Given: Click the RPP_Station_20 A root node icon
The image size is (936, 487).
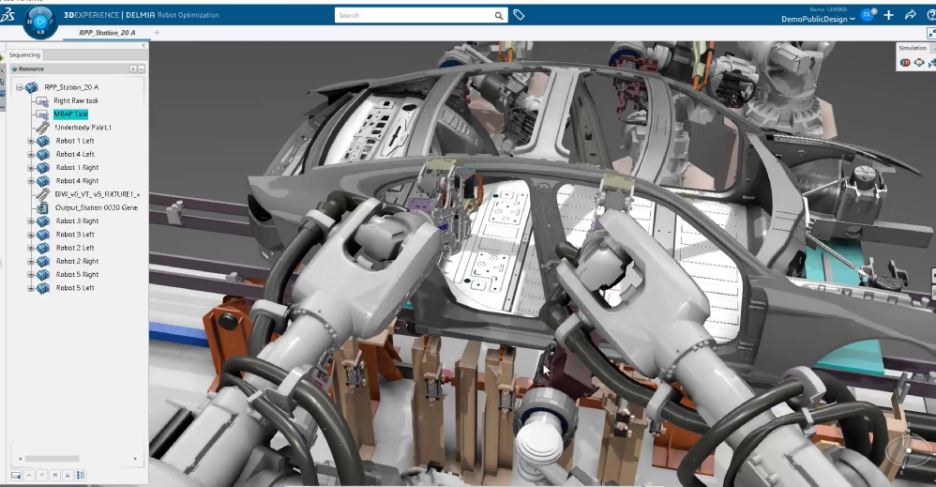Looking at the screenshot, I should (x=31, y=87).
